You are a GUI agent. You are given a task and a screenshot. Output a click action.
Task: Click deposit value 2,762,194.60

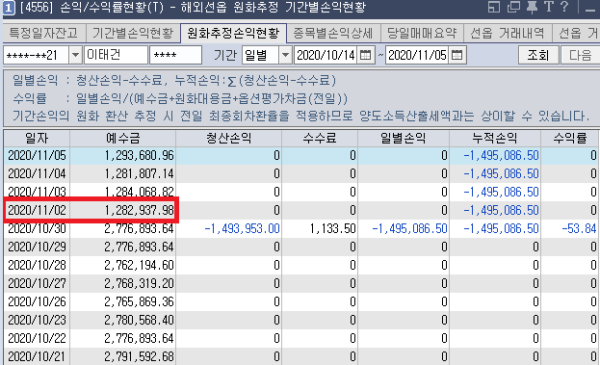point(139,266)
